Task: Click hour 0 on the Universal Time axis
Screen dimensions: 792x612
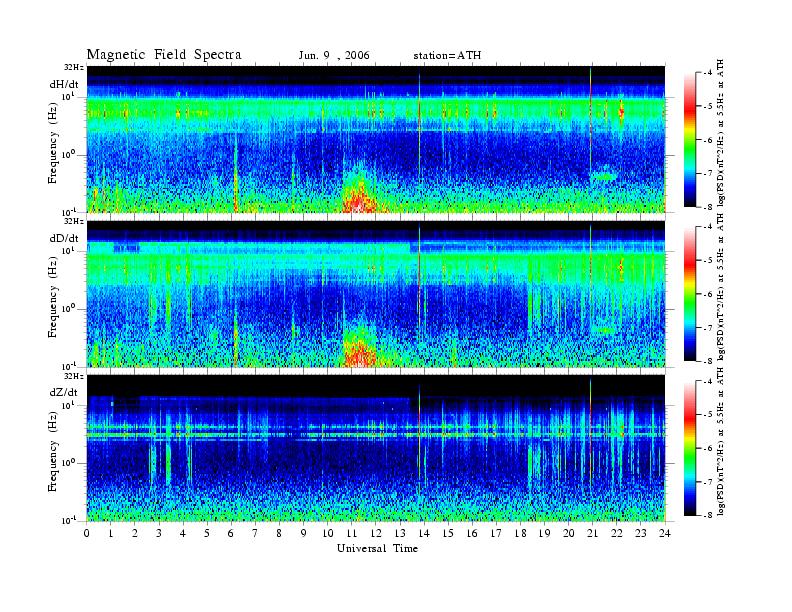Action: 87,533
